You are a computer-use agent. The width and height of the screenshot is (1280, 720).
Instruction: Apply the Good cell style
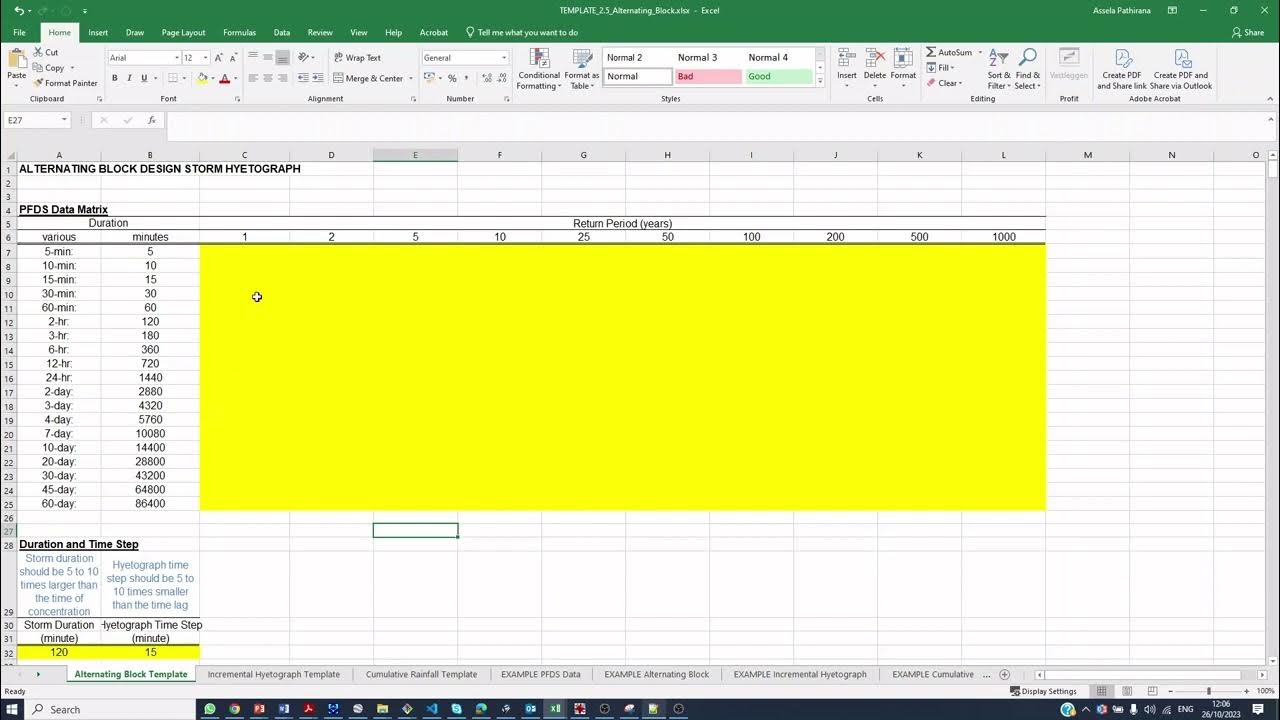[x=779, y=76]
